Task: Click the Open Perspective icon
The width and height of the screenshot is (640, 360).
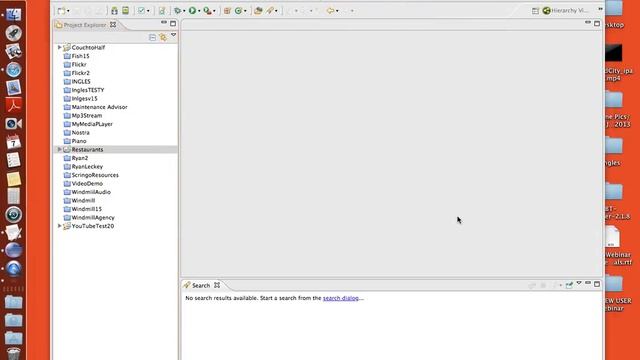Action: pyautogui.click(x=536, y=11)
